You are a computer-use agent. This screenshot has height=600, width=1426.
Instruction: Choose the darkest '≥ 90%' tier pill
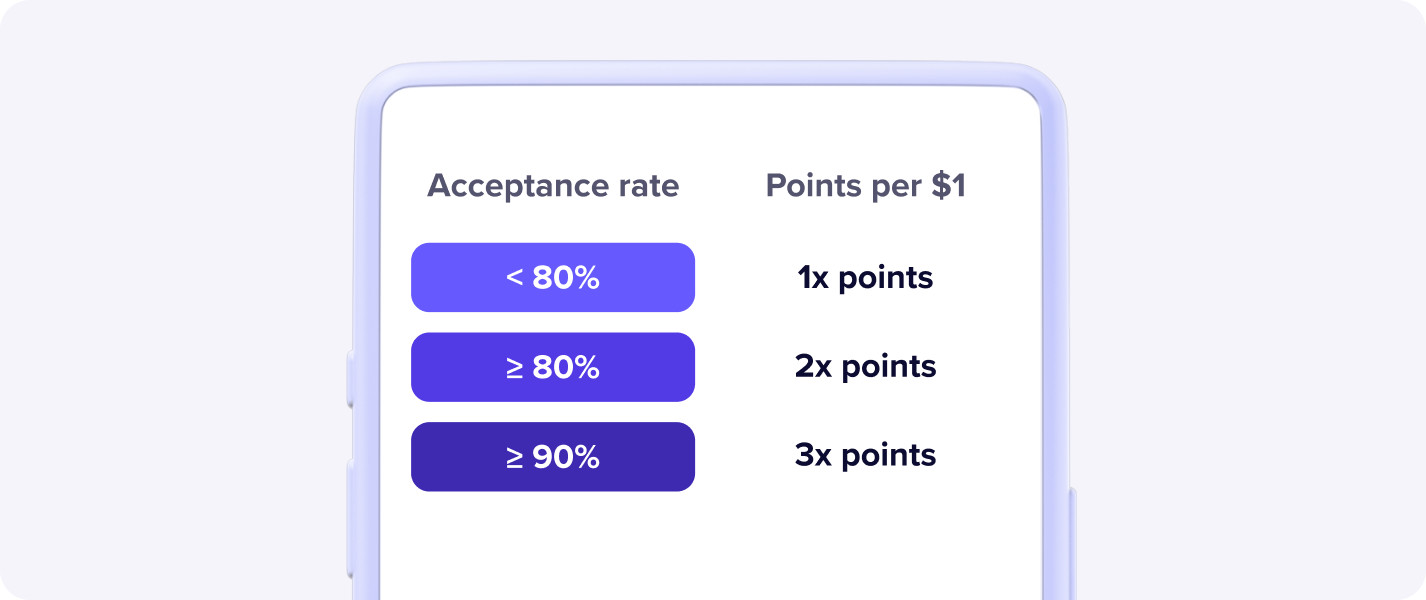pos(553,457)
